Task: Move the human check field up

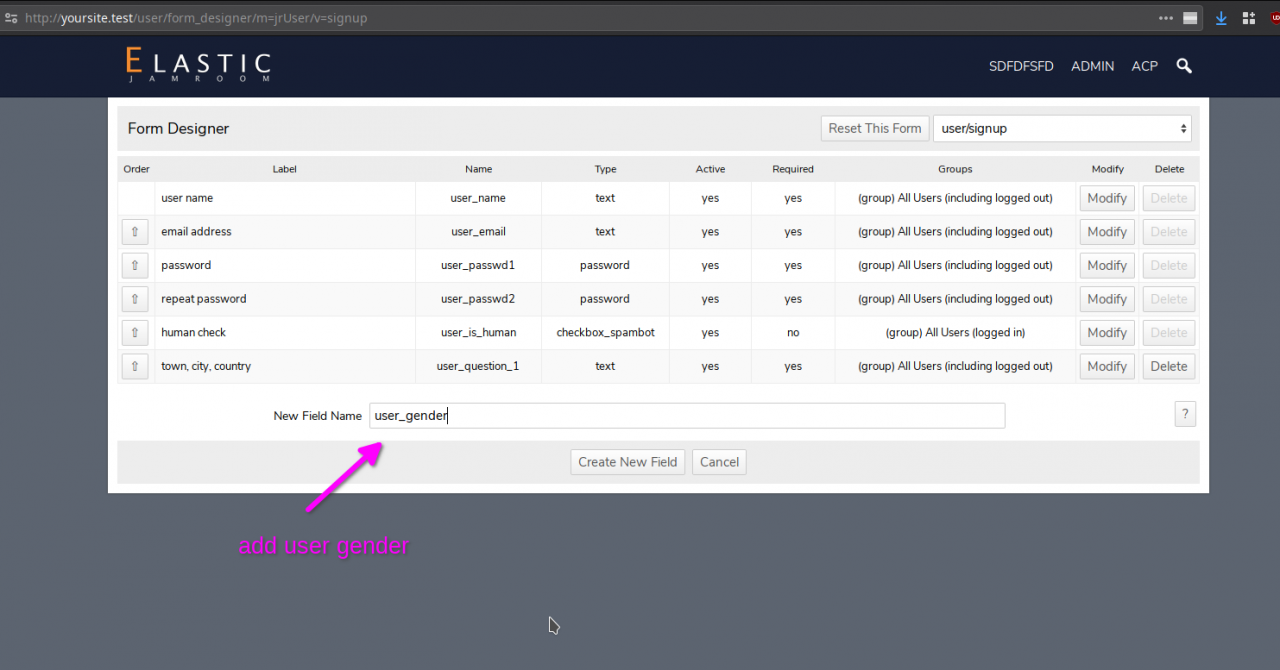Action: click(135, 333)
